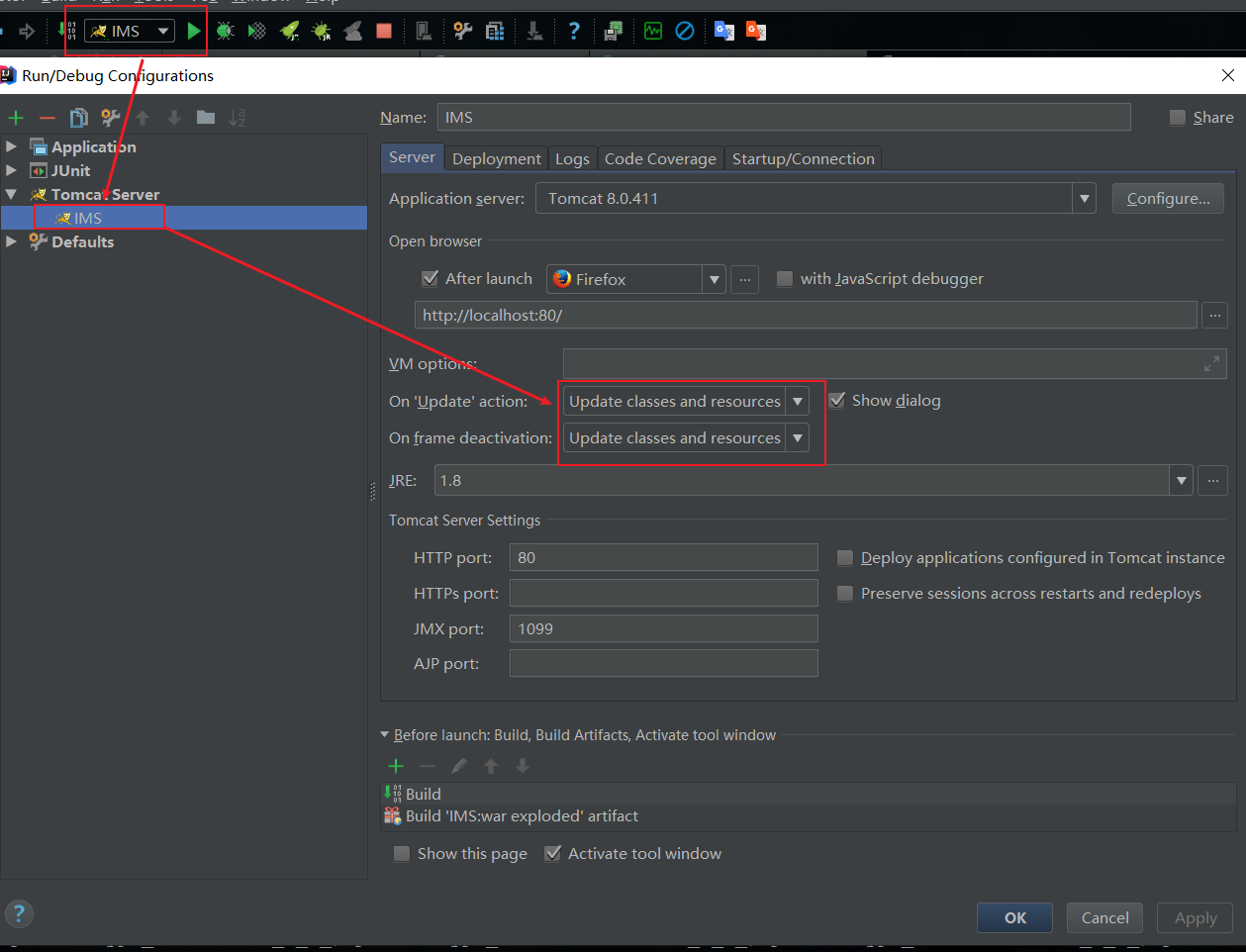This screenshot has width=1246, height=952.
Task: Collapse the Tomcat Server tree node
Action: click(12, 195)
